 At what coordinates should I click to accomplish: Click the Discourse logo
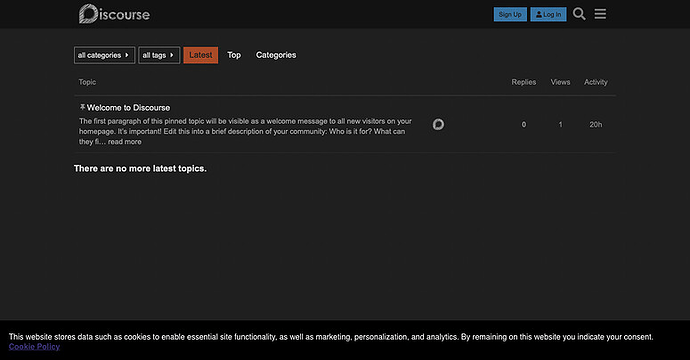click(114, 14)
